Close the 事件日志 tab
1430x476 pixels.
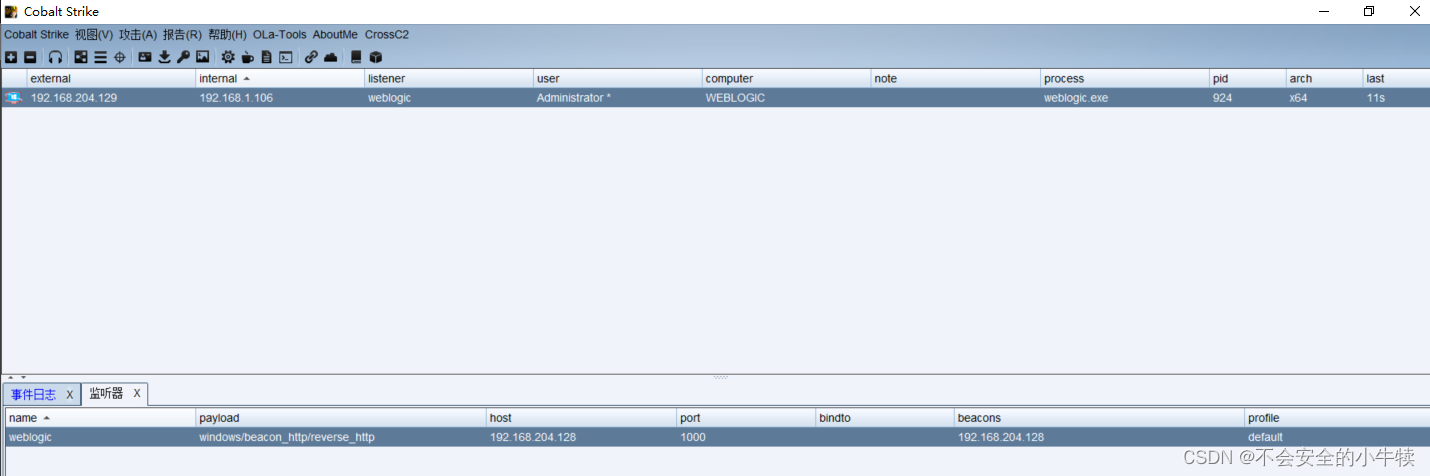click(x=70, y=395)
